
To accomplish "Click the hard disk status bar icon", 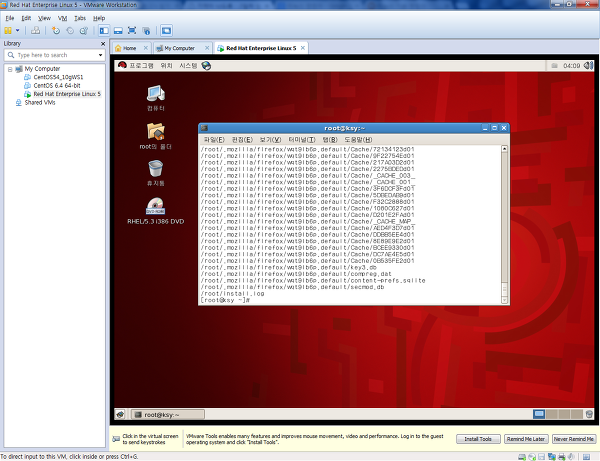I will pos(522,457).
